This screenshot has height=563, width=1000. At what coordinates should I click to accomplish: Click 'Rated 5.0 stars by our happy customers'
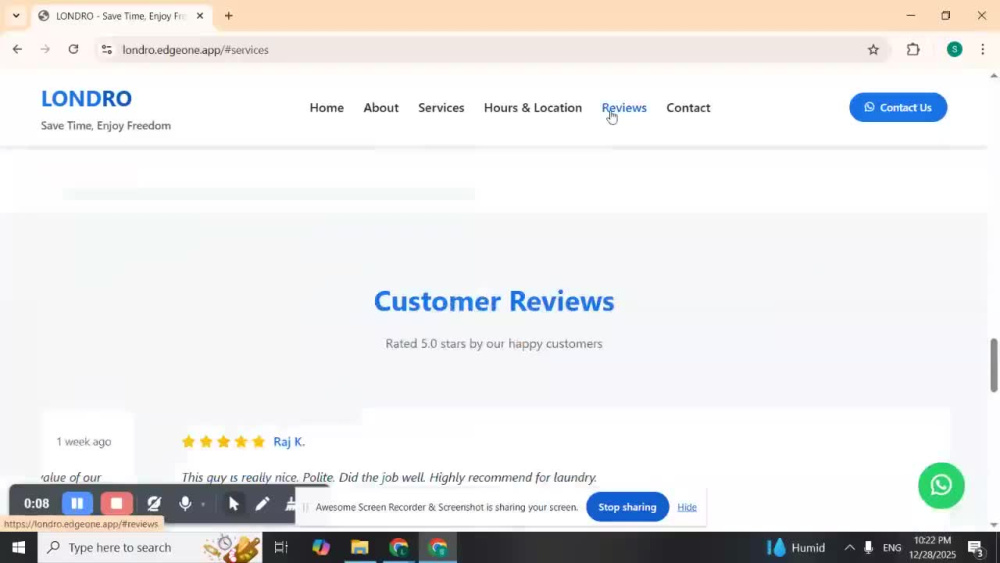(x=494, y=344)
